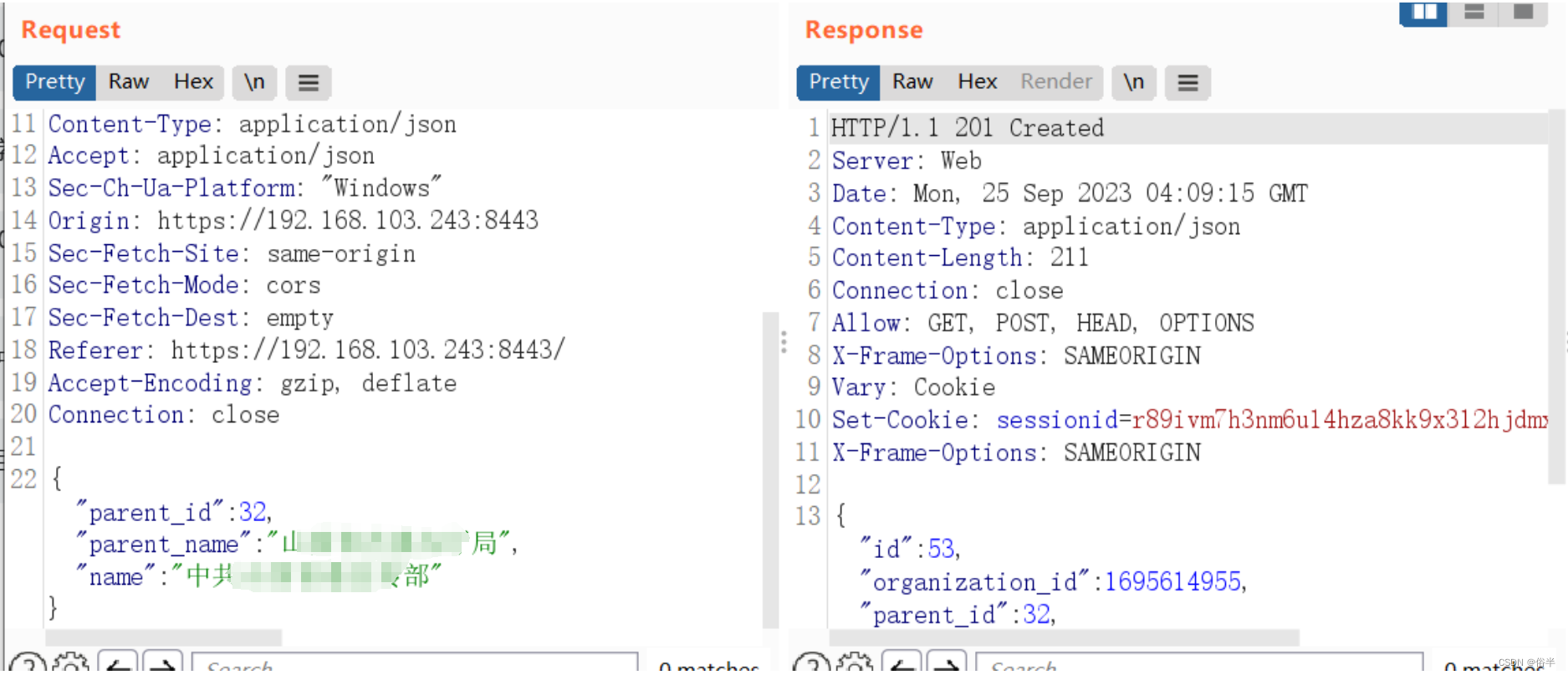The width and height of the screenshot is (1568, 675).
Task: Select the Pretty tab in Request panel
Action: click(x=54, y=82)
